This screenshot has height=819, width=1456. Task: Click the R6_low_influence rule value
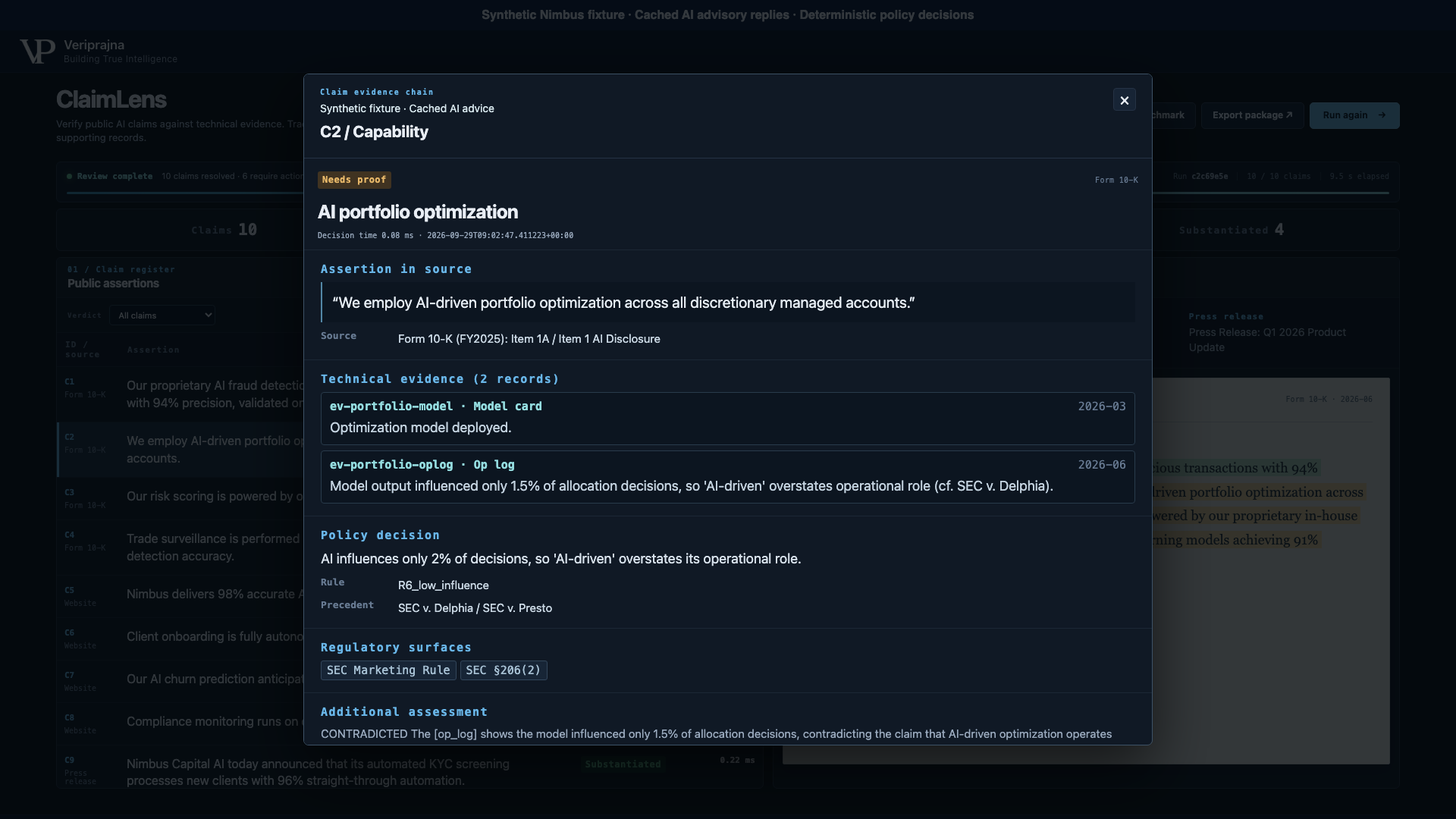(444, 585)
